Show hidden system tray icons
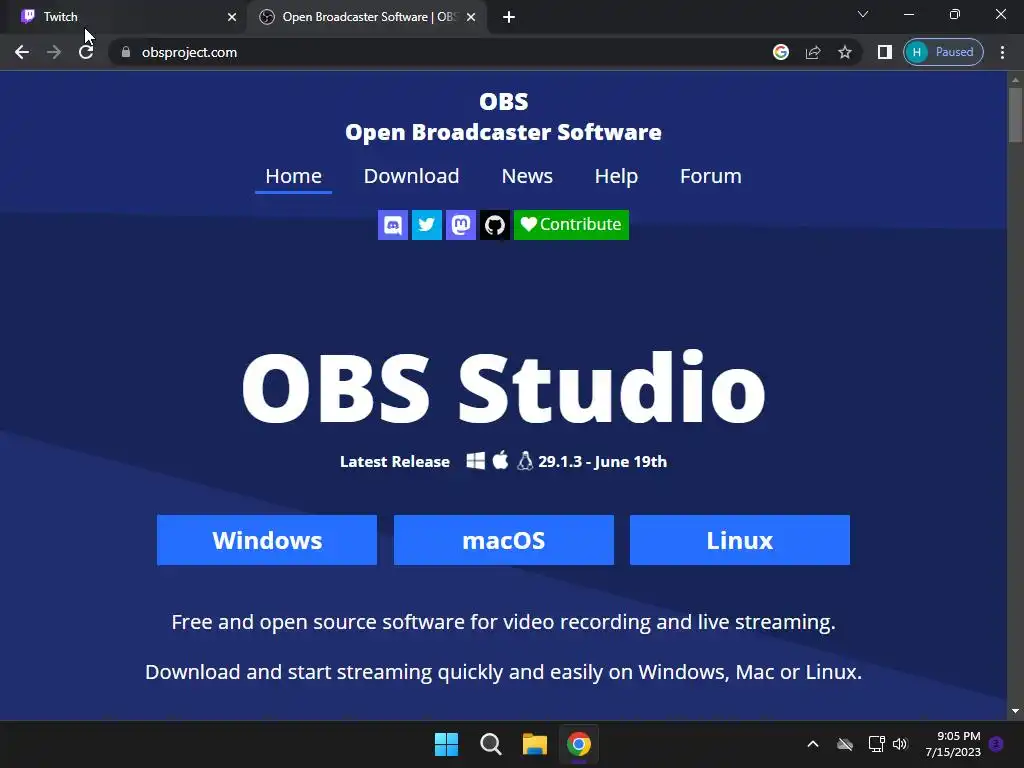 pos(813,744)
